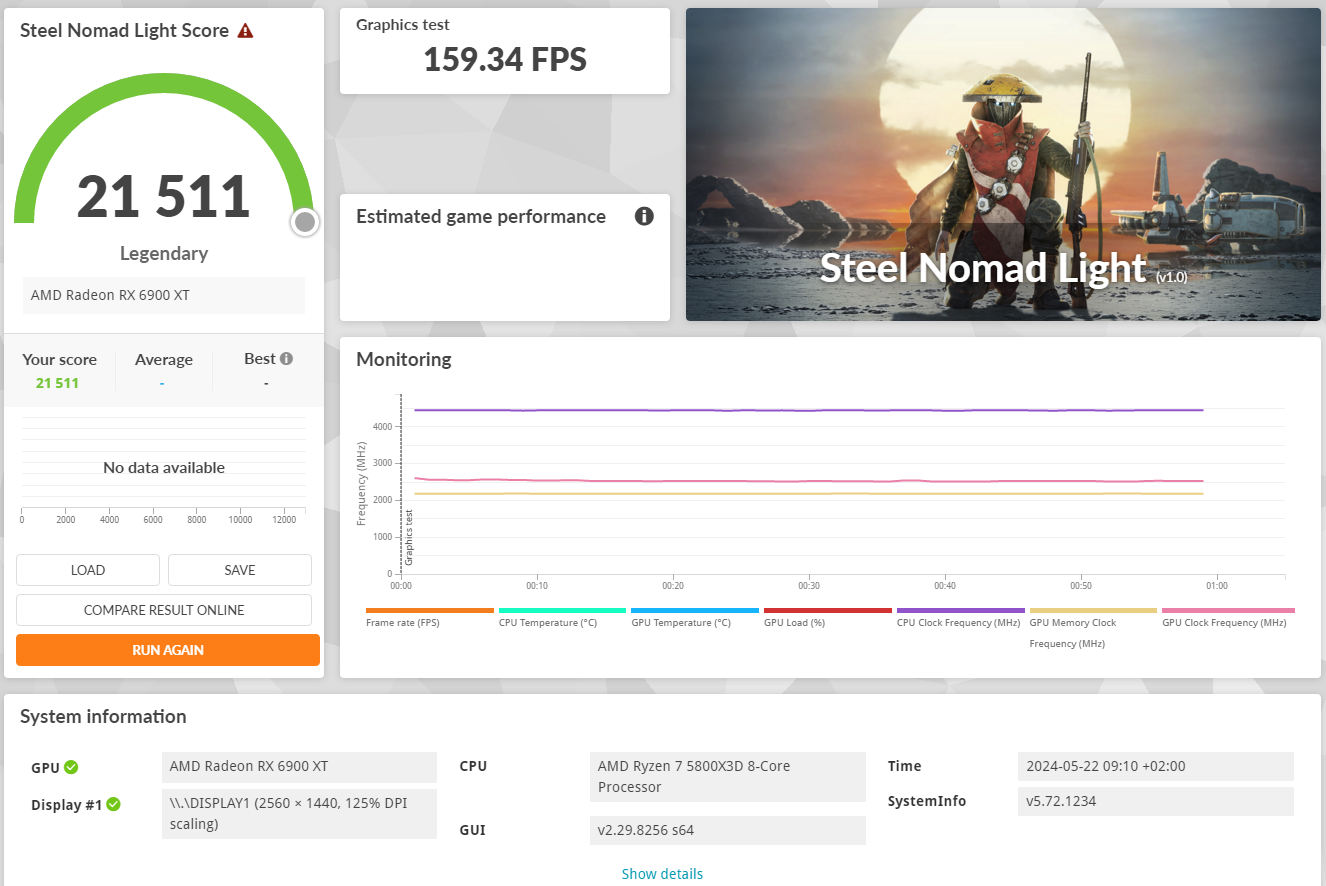Viewport: 1326px width, 886px height.
Task: Click the No data available chart text
Action: click(164, 468)
